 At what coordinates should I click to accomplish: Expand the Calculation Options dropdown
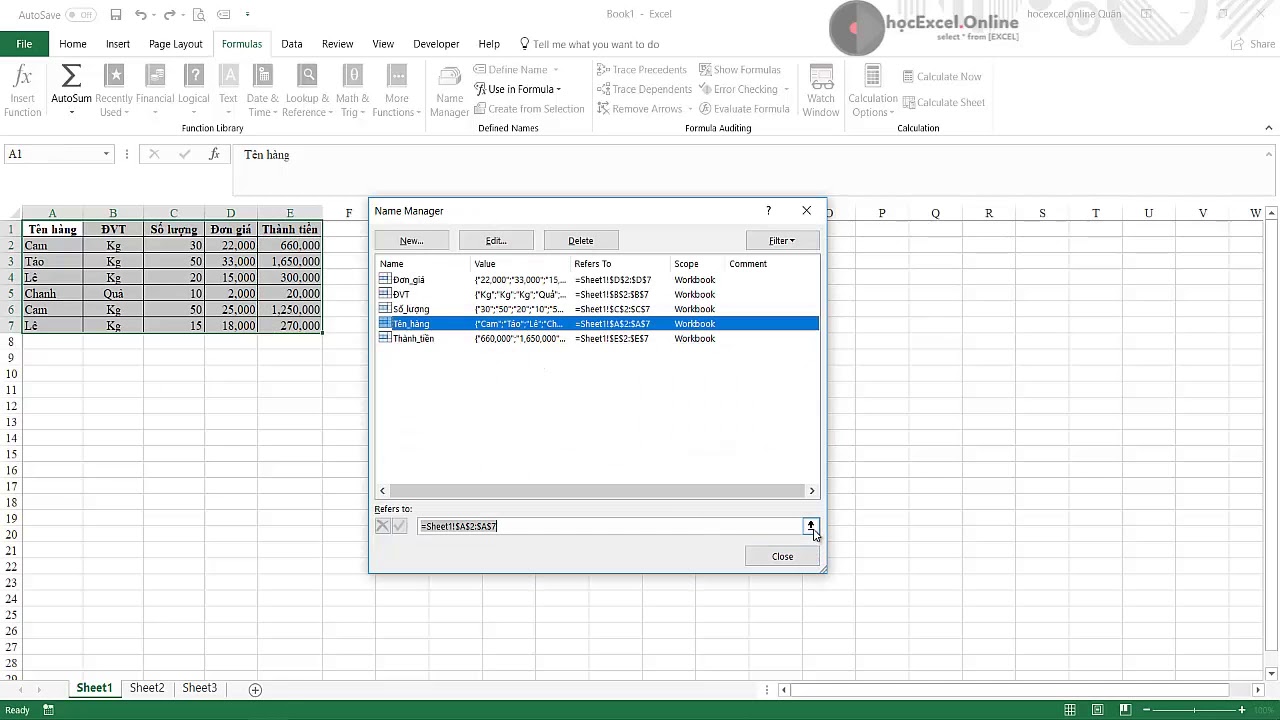(872, 100)
